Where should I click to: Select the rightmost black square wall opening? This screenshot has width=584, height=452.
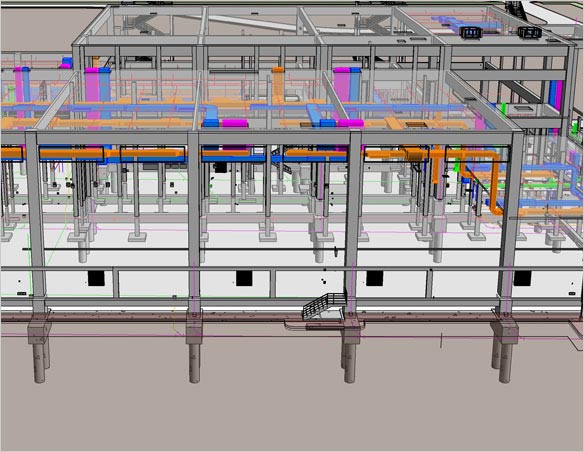point(523,278)
